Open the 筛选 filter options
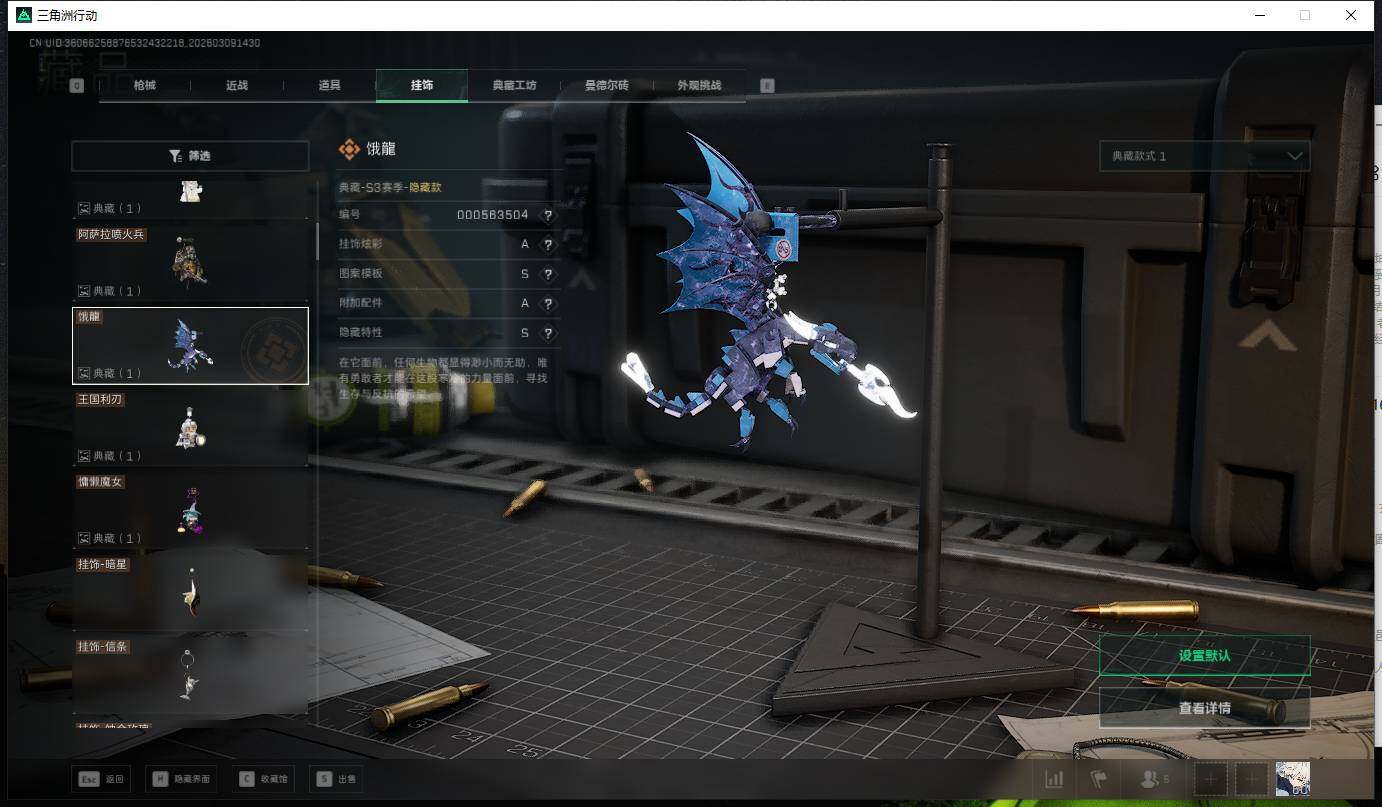This screenshot has height=807, width=1382. point(190,156)
